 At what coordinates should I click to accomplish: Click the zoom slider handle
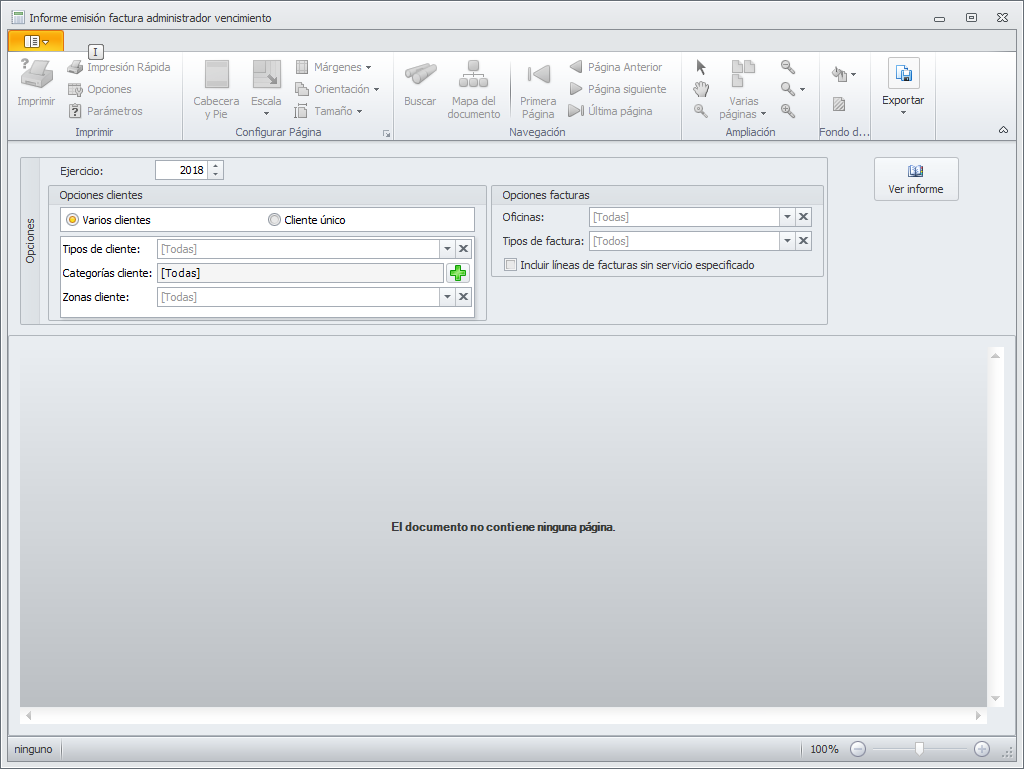920,749
